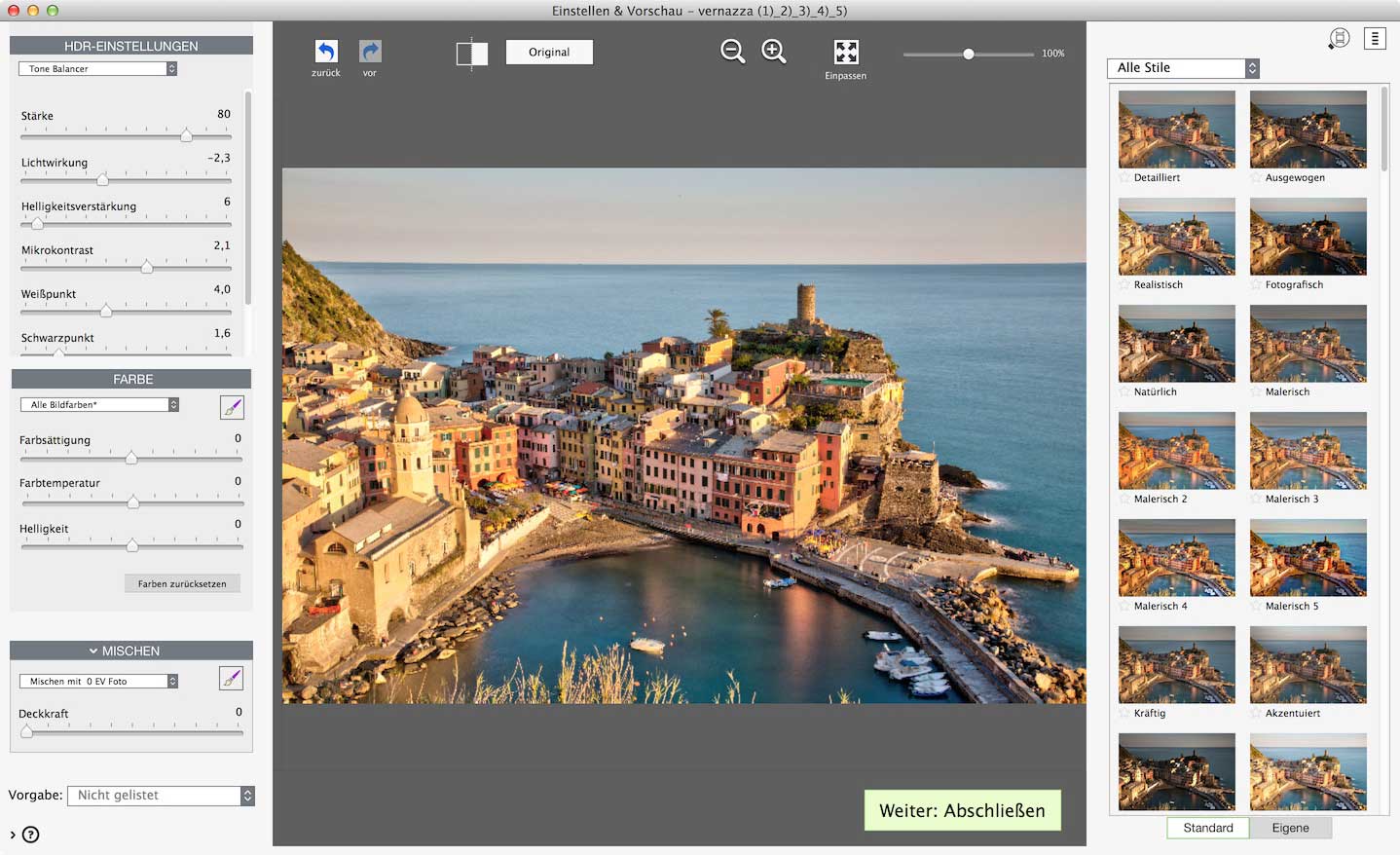Click the Stärke slider handle
Viewport: 1400px width, 855px height.
(x=186, y=135)
